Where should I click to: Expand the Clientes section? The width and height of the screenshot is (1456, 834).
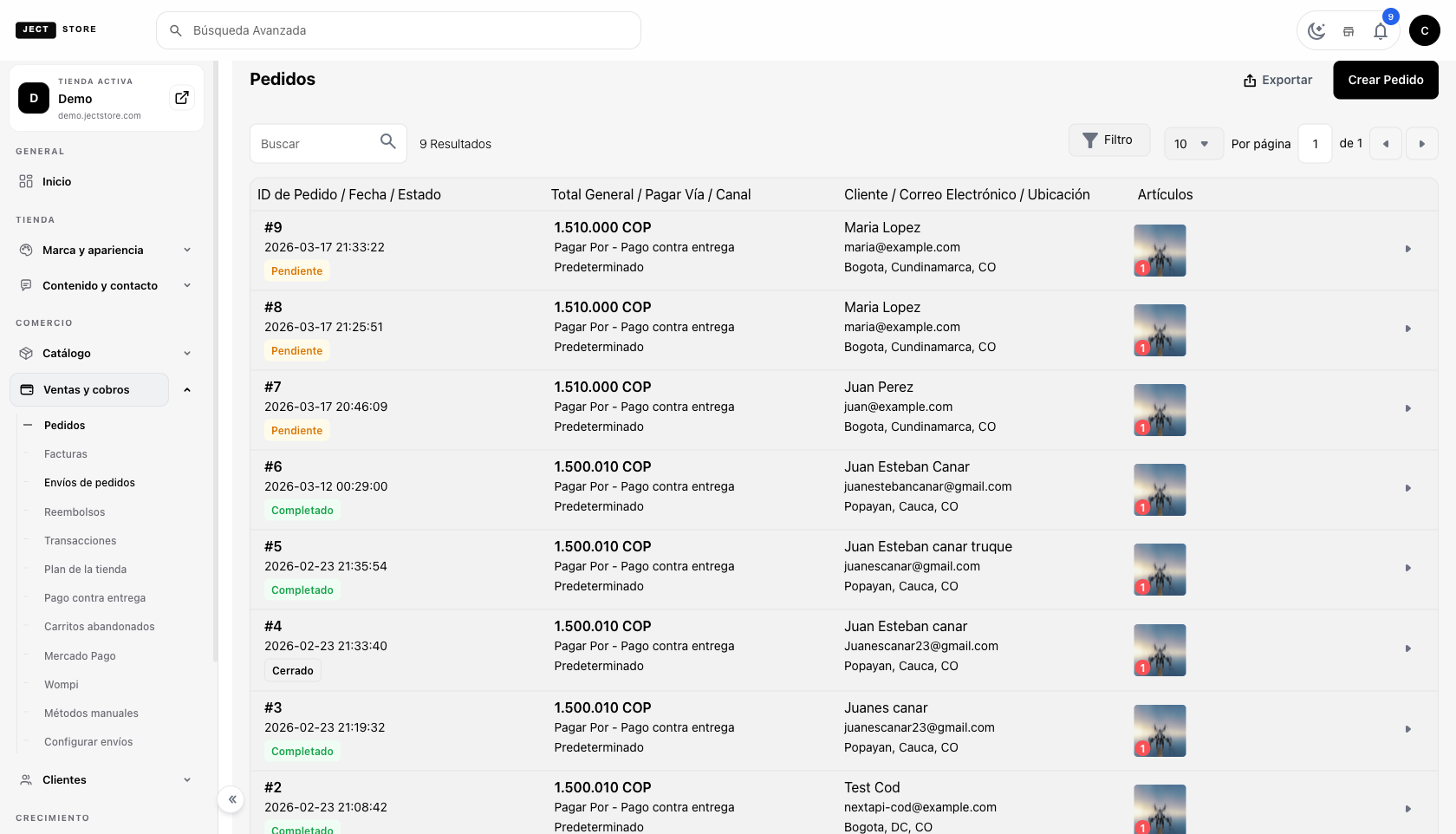pos(187,779)
